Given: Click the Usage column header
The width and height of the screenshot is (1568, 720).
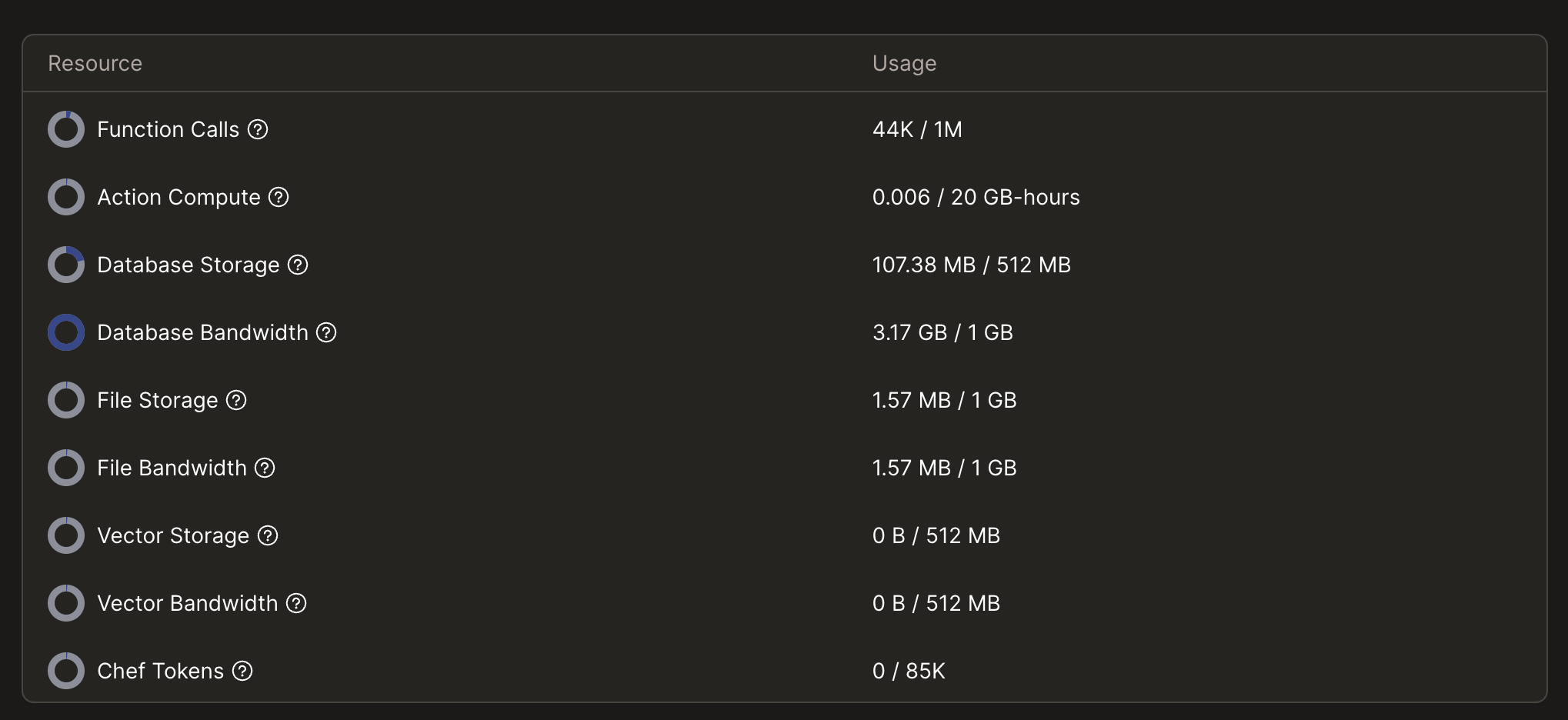Looking at the screenshot, I should [x=904, y=63].
